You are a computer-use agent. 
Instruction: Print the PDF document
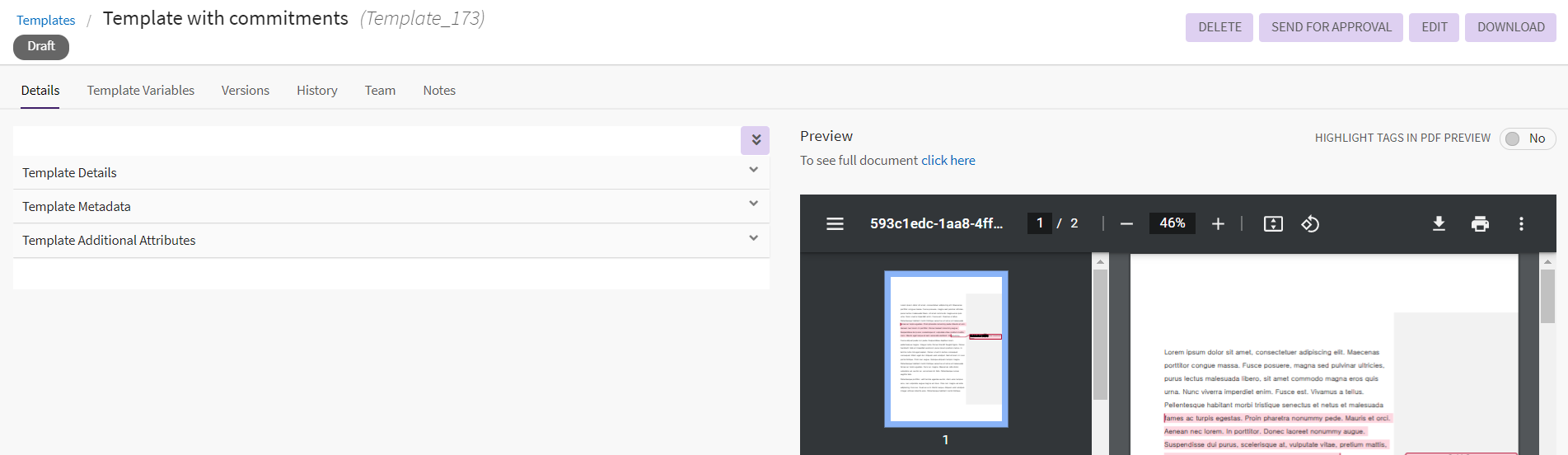[1480, 224]
